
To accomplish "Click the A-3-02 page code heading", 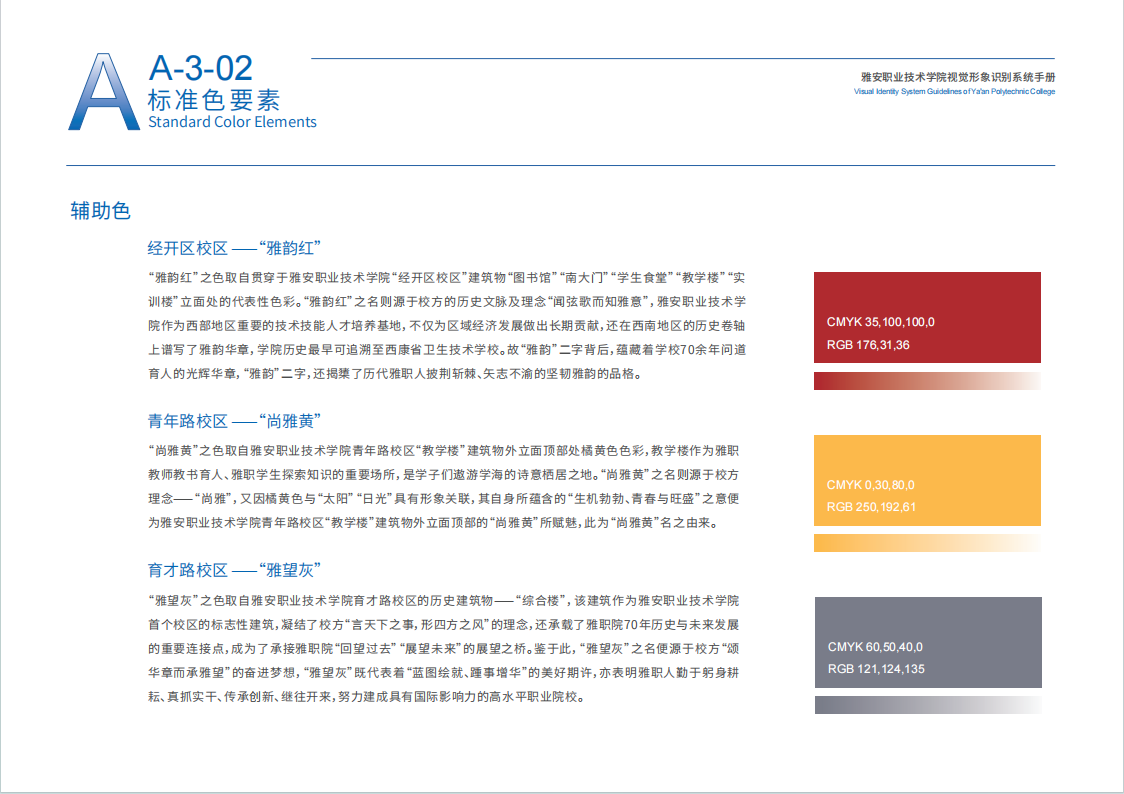I will tap(200, 68).
